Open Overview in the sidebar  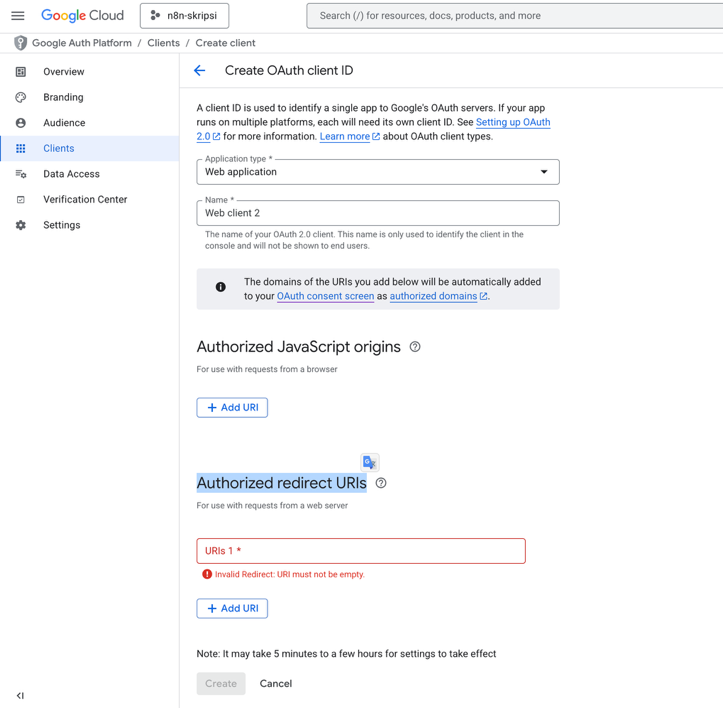click(x=63, y=72)
